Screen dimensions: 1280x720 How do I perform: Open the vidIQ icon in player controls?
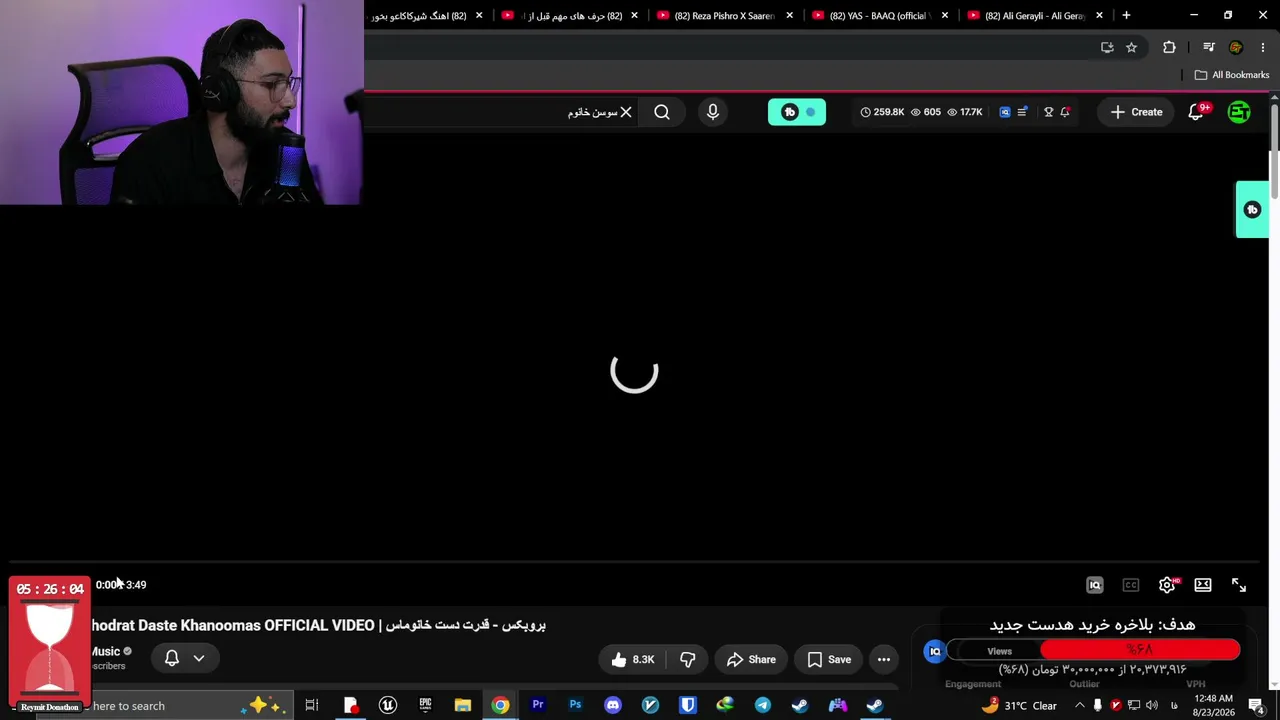coord(1095,585)
